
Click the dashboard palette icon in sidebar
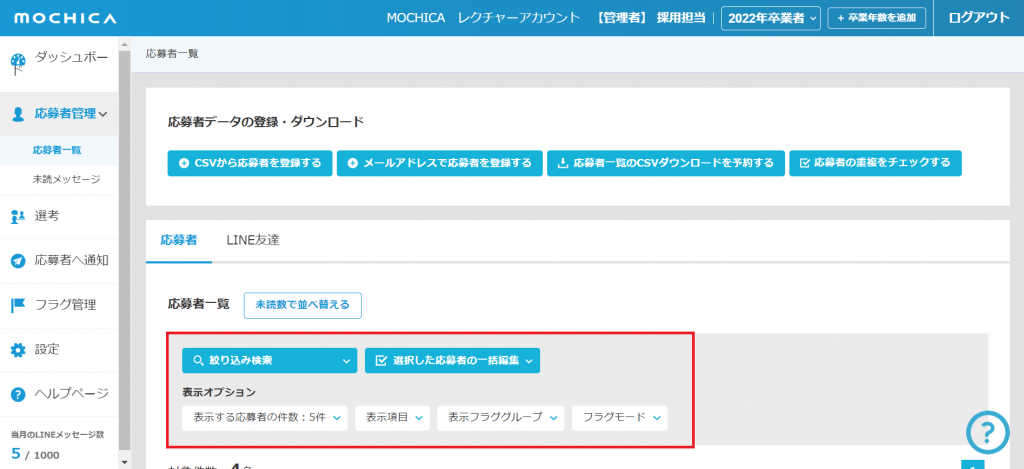click(17, 65)
